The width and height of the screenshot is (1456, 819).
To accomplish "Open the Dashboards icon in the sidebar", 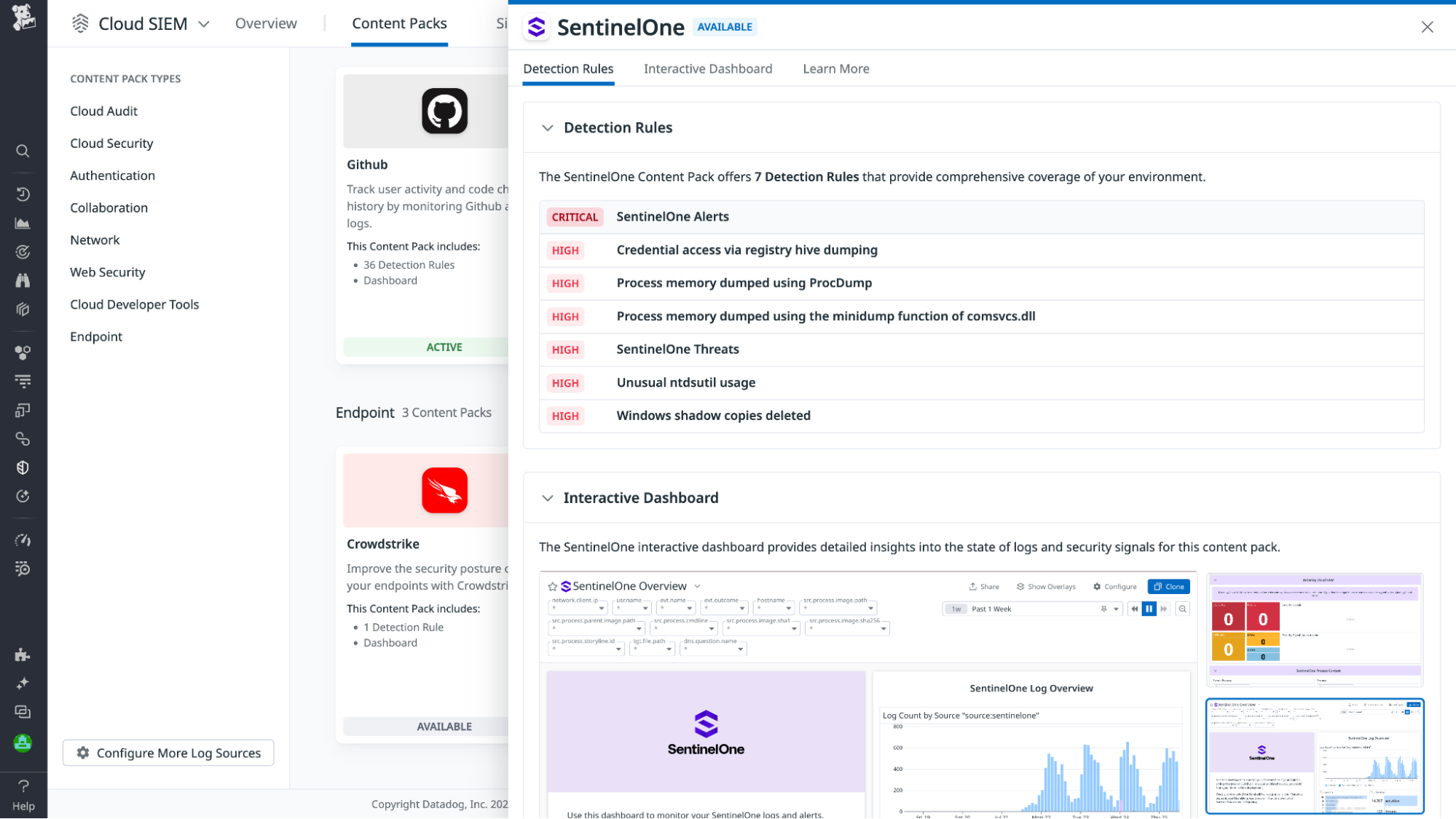I will point(23,223).
